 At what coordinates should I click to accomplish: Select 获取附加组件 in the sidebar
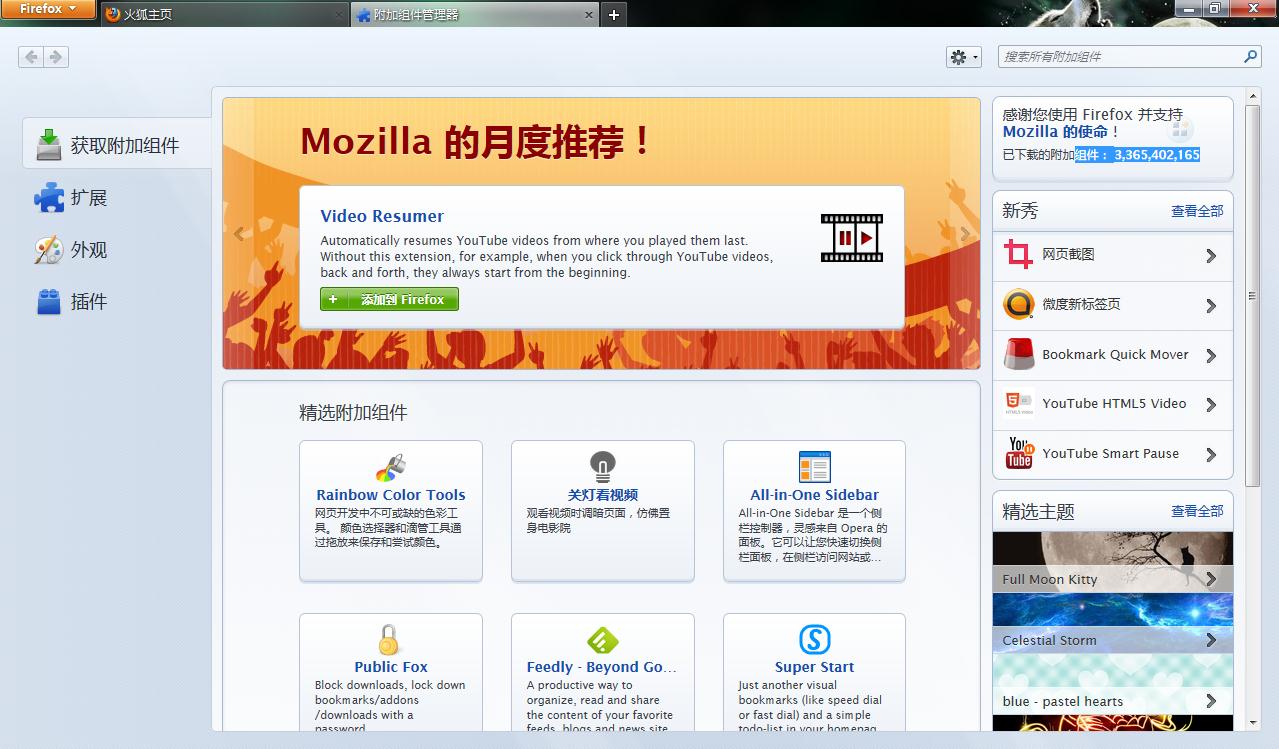point(117,145)
